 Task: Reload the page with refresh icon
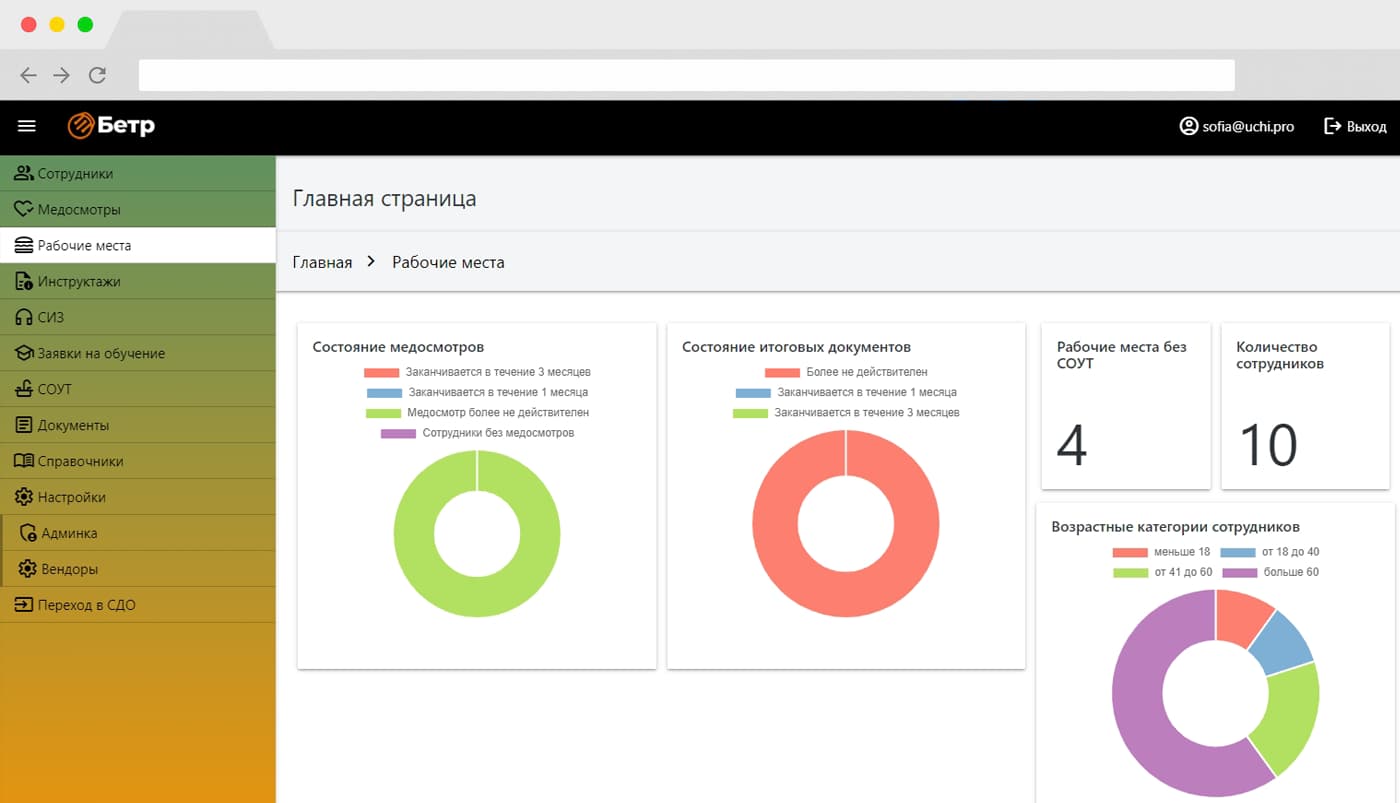click(x=97, y=75)
